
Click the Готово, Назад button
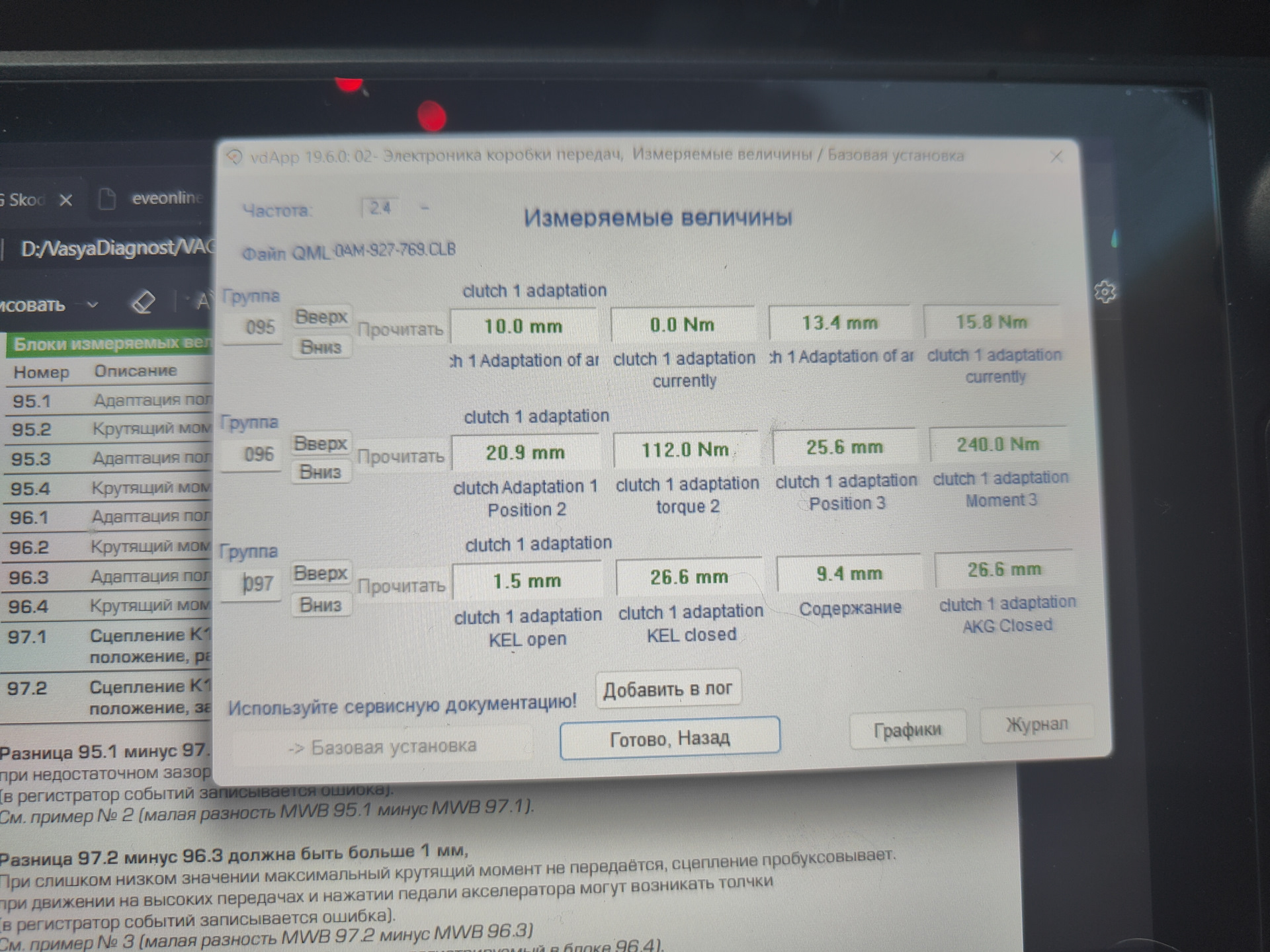tap(669, 738)
